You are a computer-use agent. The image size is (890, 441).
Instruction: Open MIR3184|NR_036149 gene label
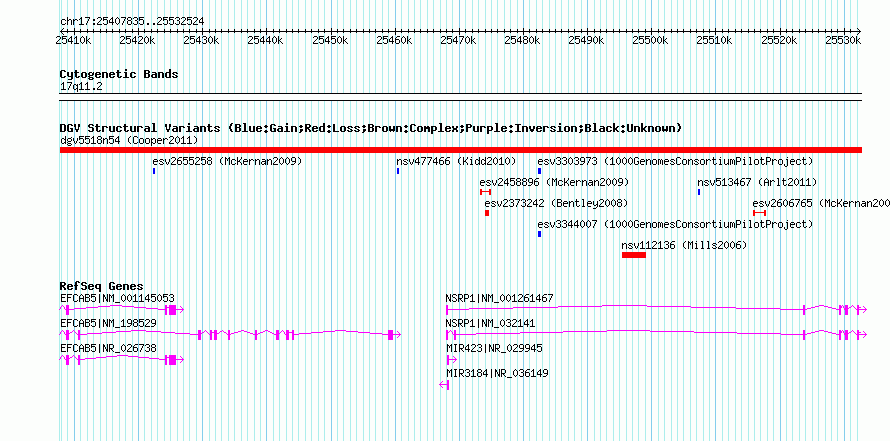point(497,373)
